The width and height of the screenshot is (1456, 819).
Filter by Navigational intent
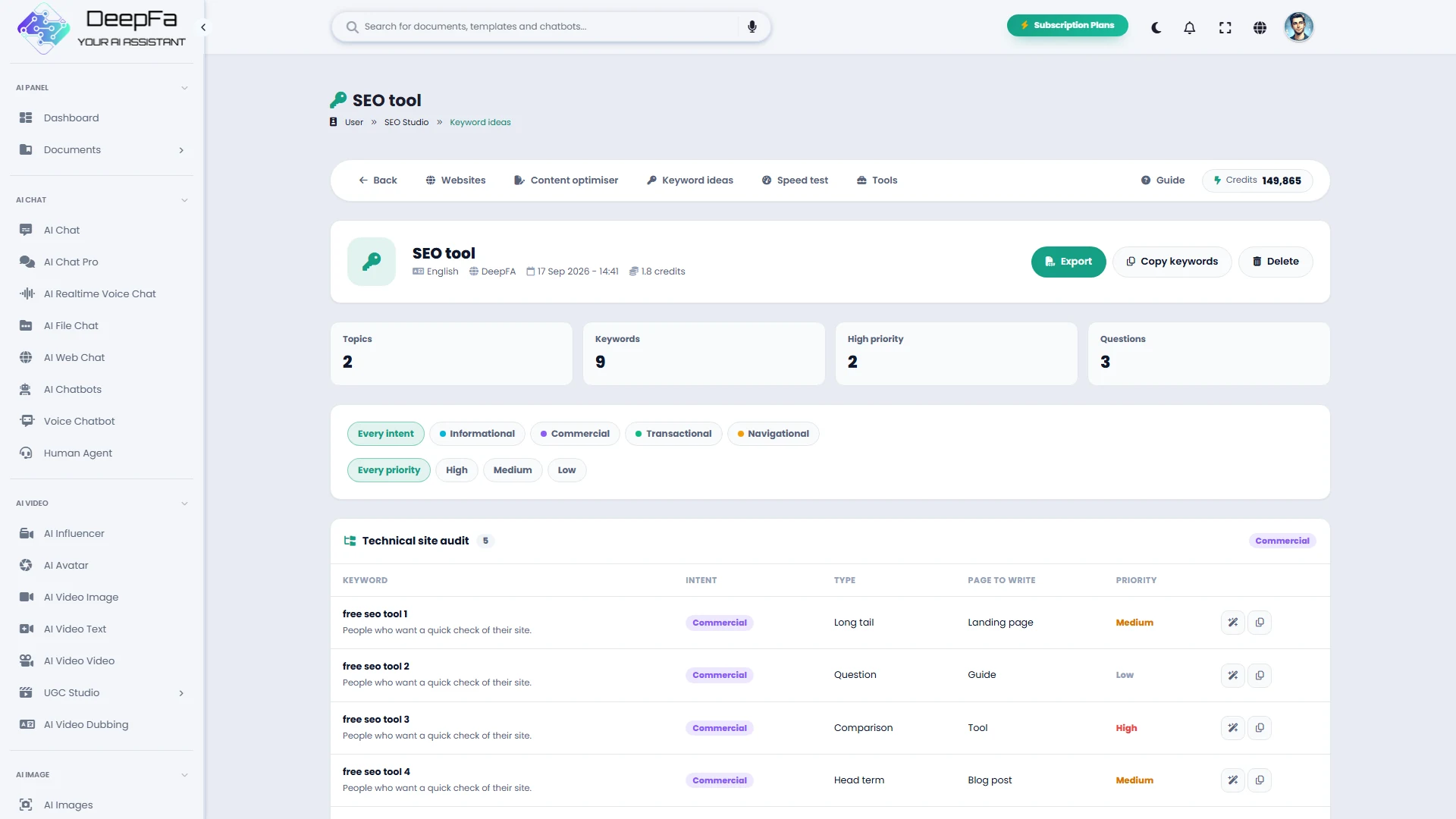[773, 434]
